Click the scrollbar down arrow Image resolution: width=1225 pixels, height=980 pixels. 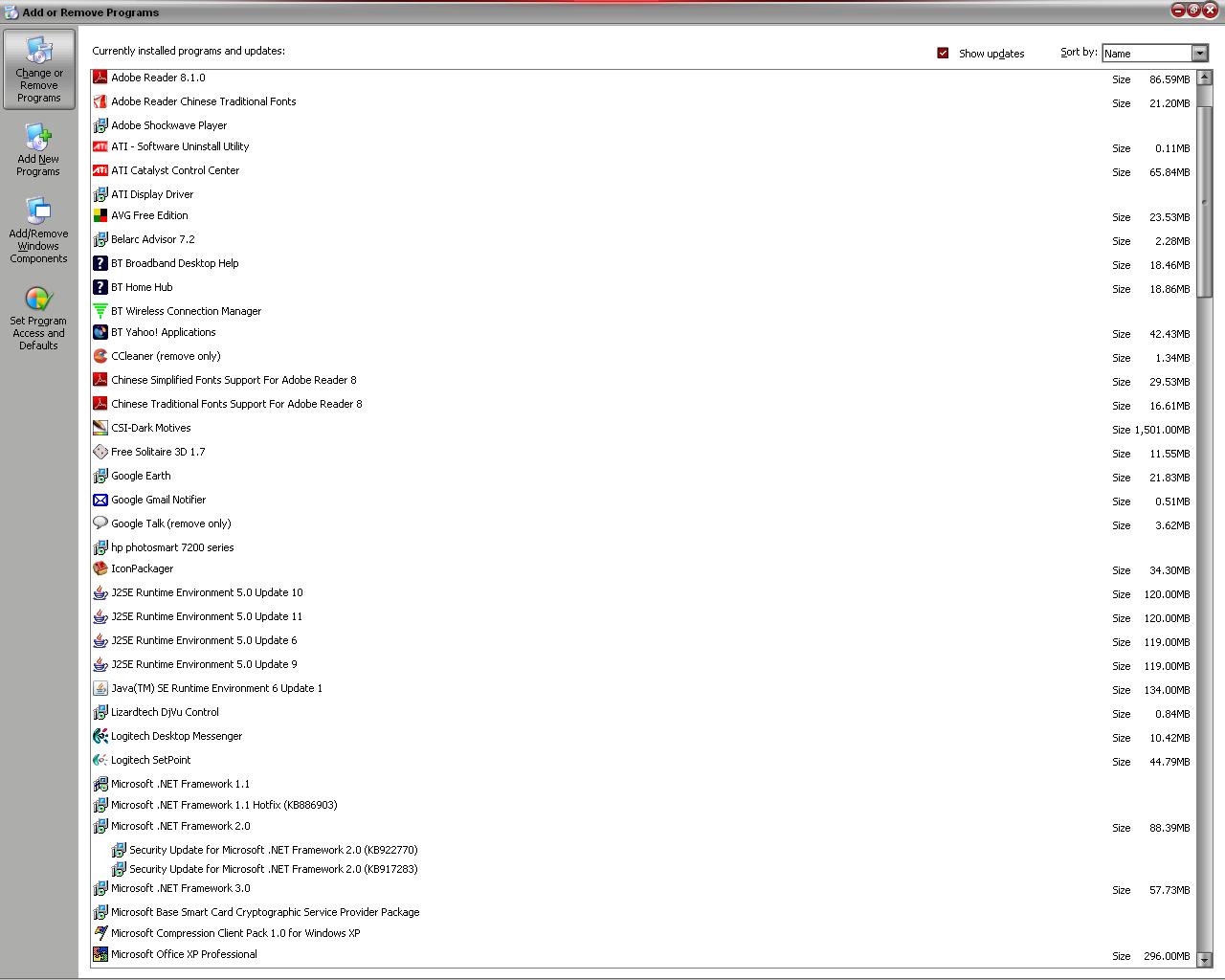(x=1204, y=960)
